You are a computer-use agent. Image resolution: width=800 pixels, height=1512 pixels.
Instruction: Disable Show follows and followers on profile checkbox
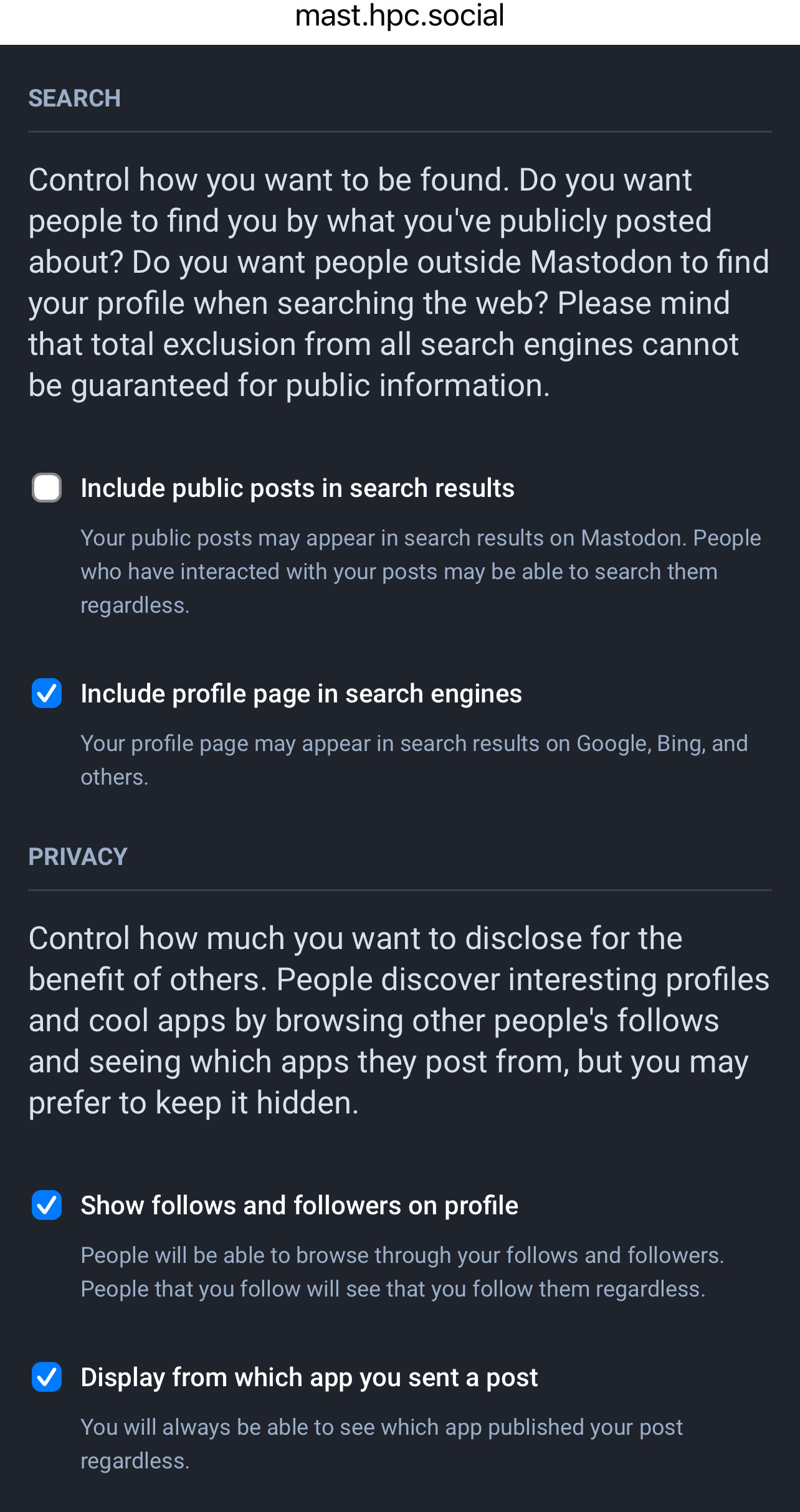[x=47, y=1205]
